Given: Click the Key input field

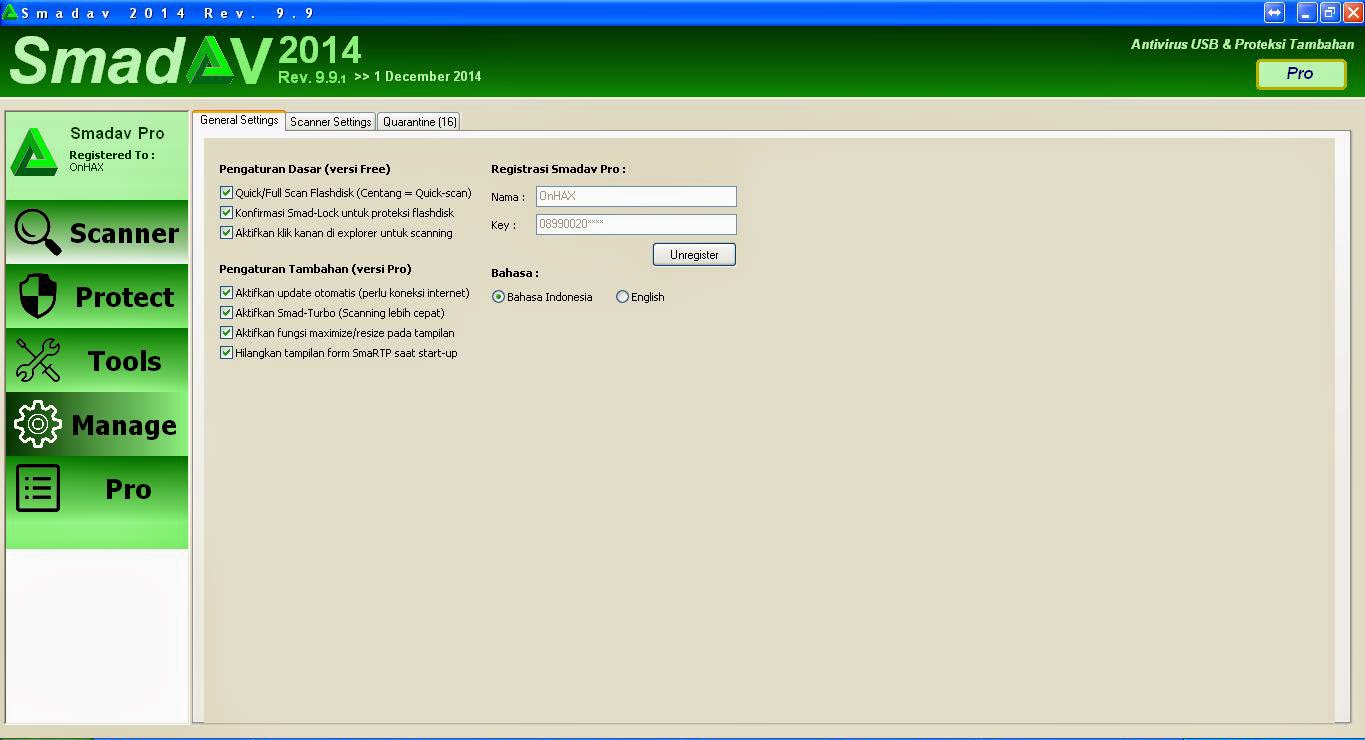Looking at the screenshot, I should (636, 224).
